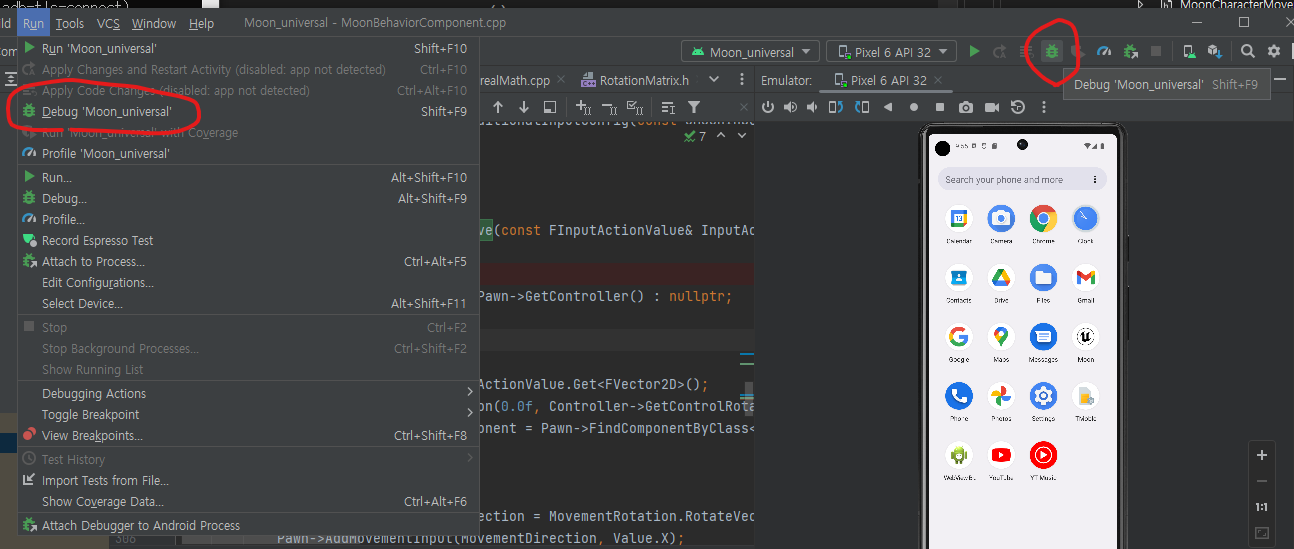Screen dimensions: 1294x549
Task: Open the Tools menu
Action: [x=70, y=23]
